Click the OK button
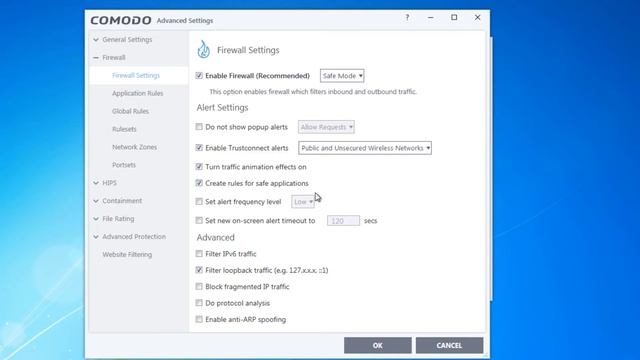 click(x=378, y=345)
